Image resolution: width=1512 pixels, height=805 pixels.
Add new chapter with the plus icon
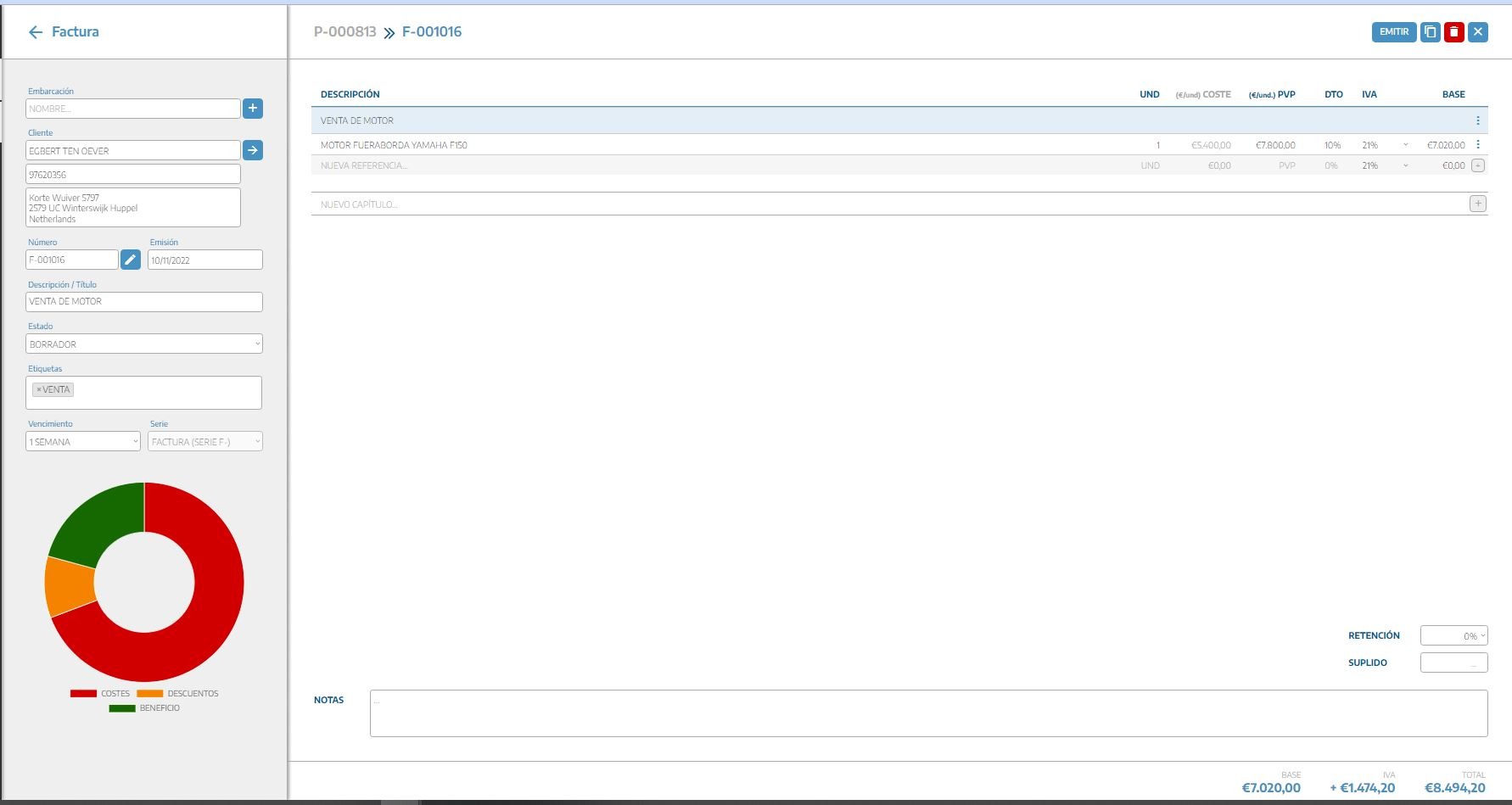pos(1477,204)
